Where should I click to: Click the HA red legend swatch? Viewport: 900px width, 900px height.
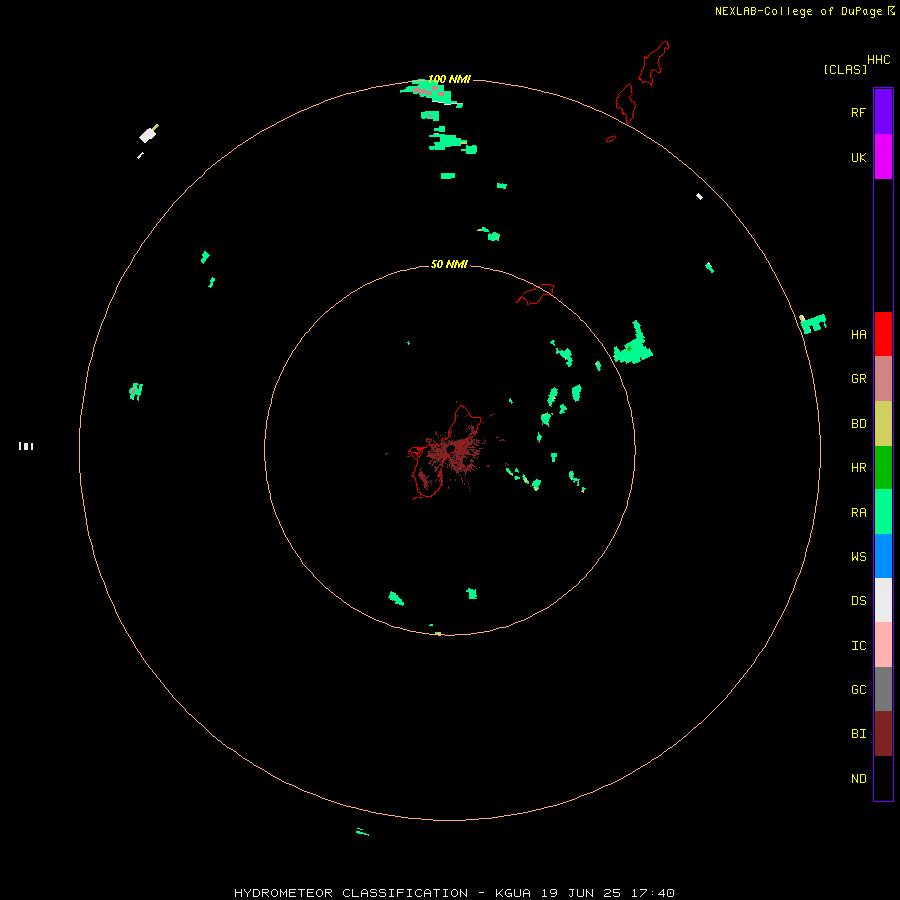point(883,334)
